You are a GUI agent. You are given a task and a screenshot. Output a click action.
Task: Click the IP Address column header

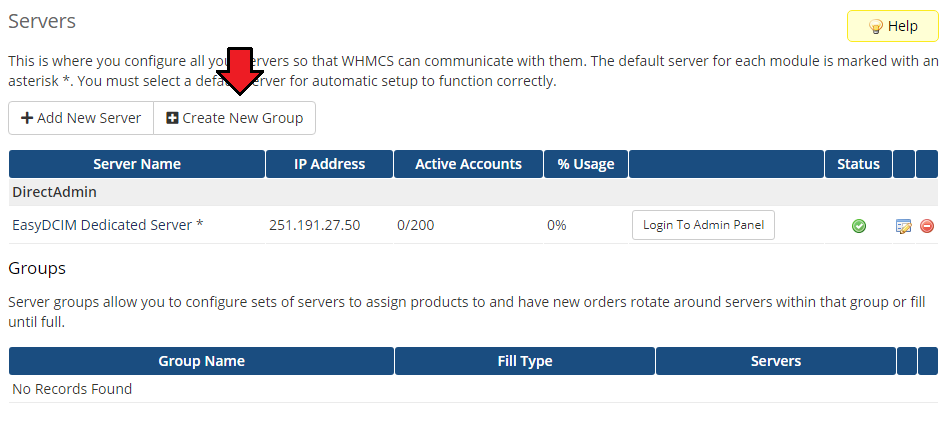click(x=330, y=164)
